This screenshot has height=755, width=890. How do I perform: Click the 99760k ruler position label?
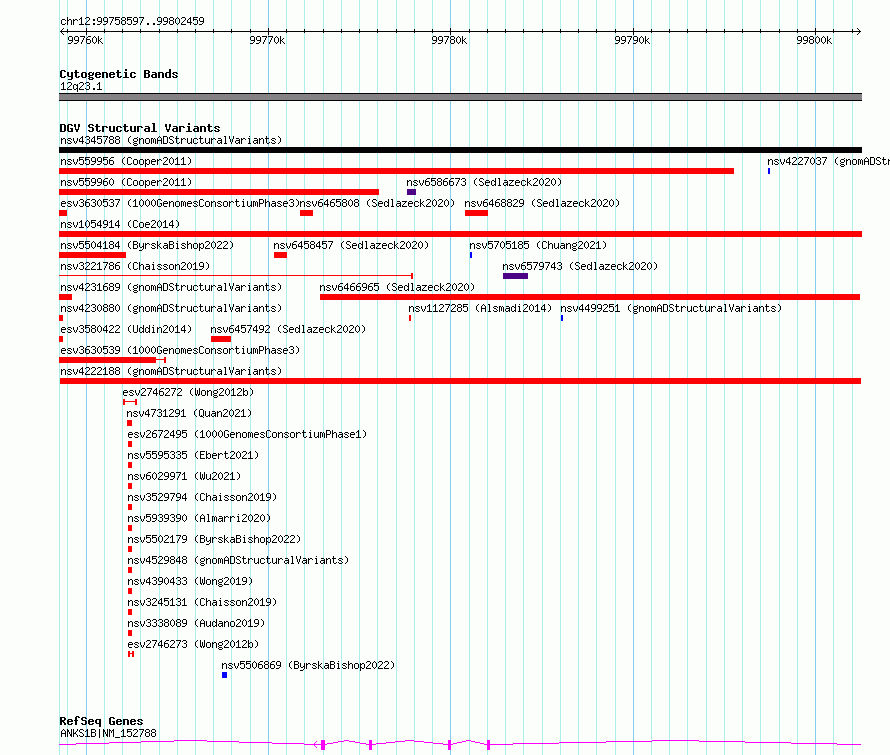click(85, 40)
